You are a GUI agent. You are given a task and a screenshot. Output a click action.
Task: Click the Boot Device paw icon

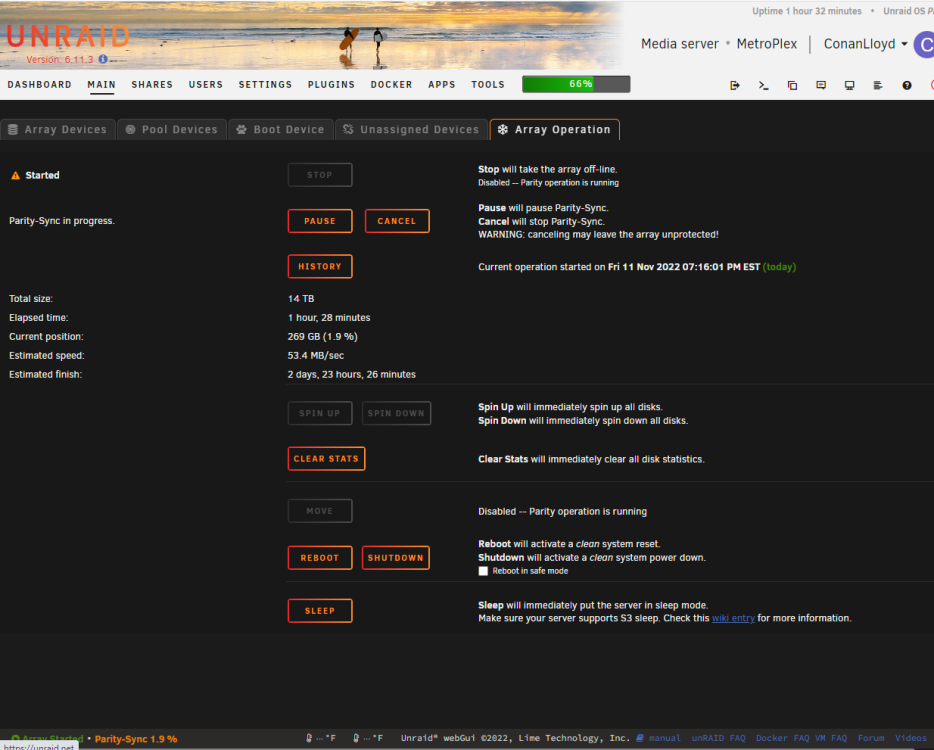(x=241, y=129)
